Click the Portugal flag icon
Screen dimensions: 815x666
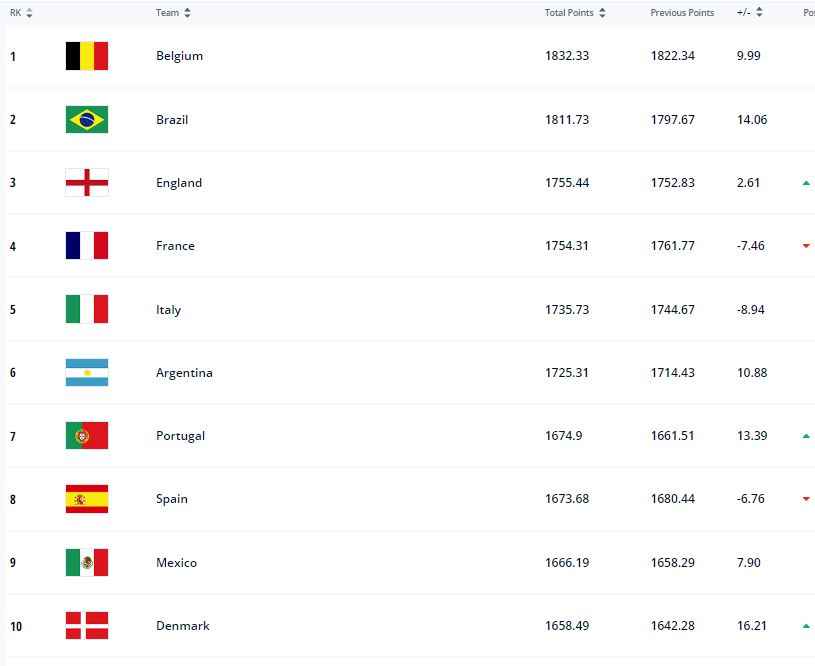tap(87, 436)
